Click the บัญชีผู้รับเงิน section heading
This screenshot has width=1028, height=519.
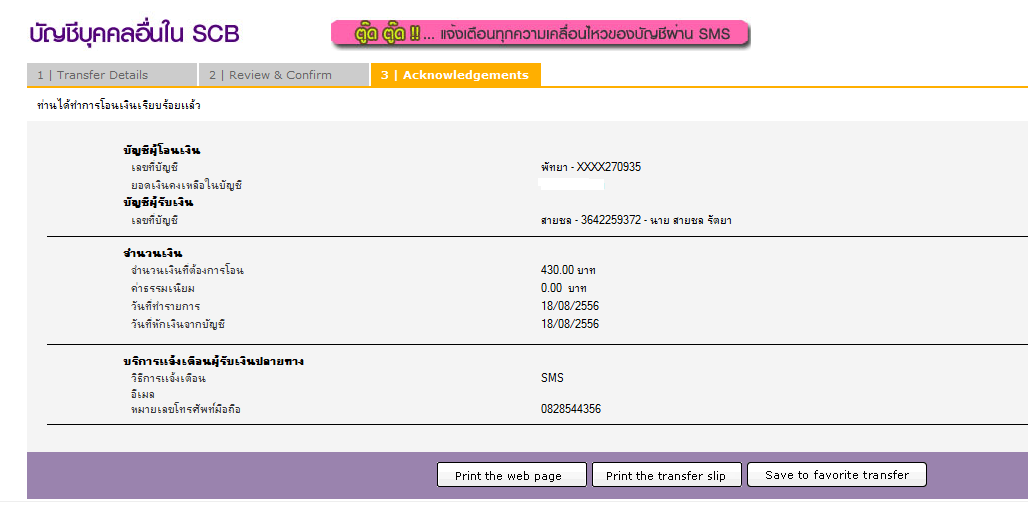pos(158,202)
